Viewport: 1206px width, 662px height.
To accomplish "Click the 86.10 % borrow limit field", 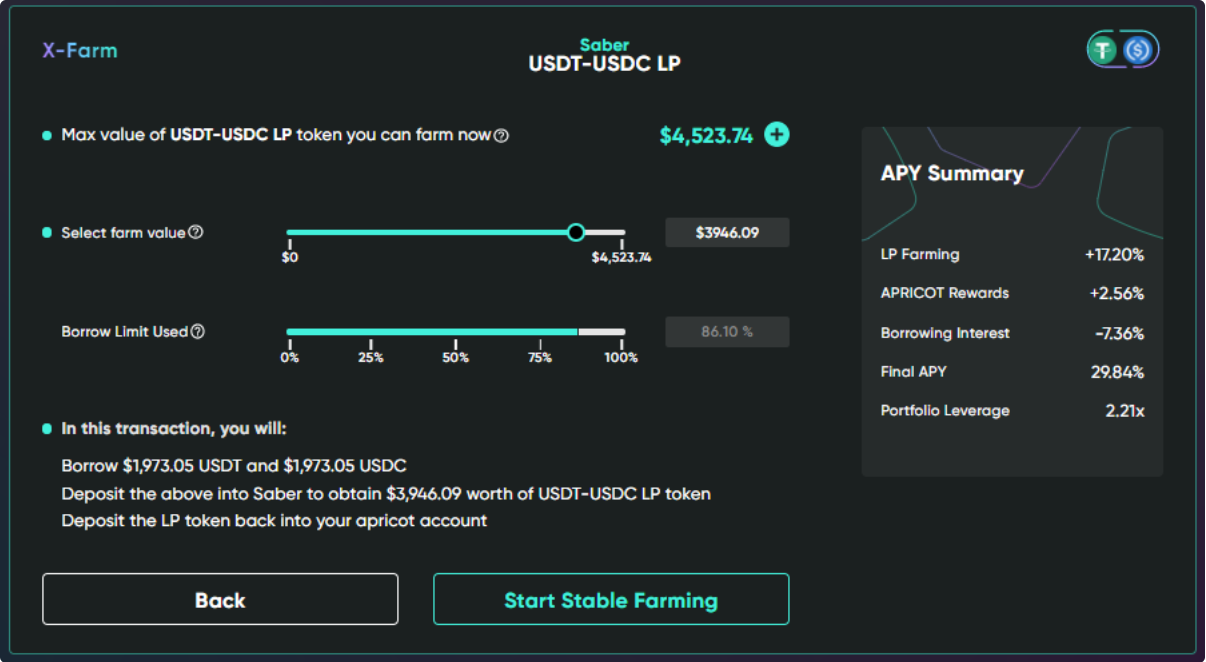I will tap(727, 332).
